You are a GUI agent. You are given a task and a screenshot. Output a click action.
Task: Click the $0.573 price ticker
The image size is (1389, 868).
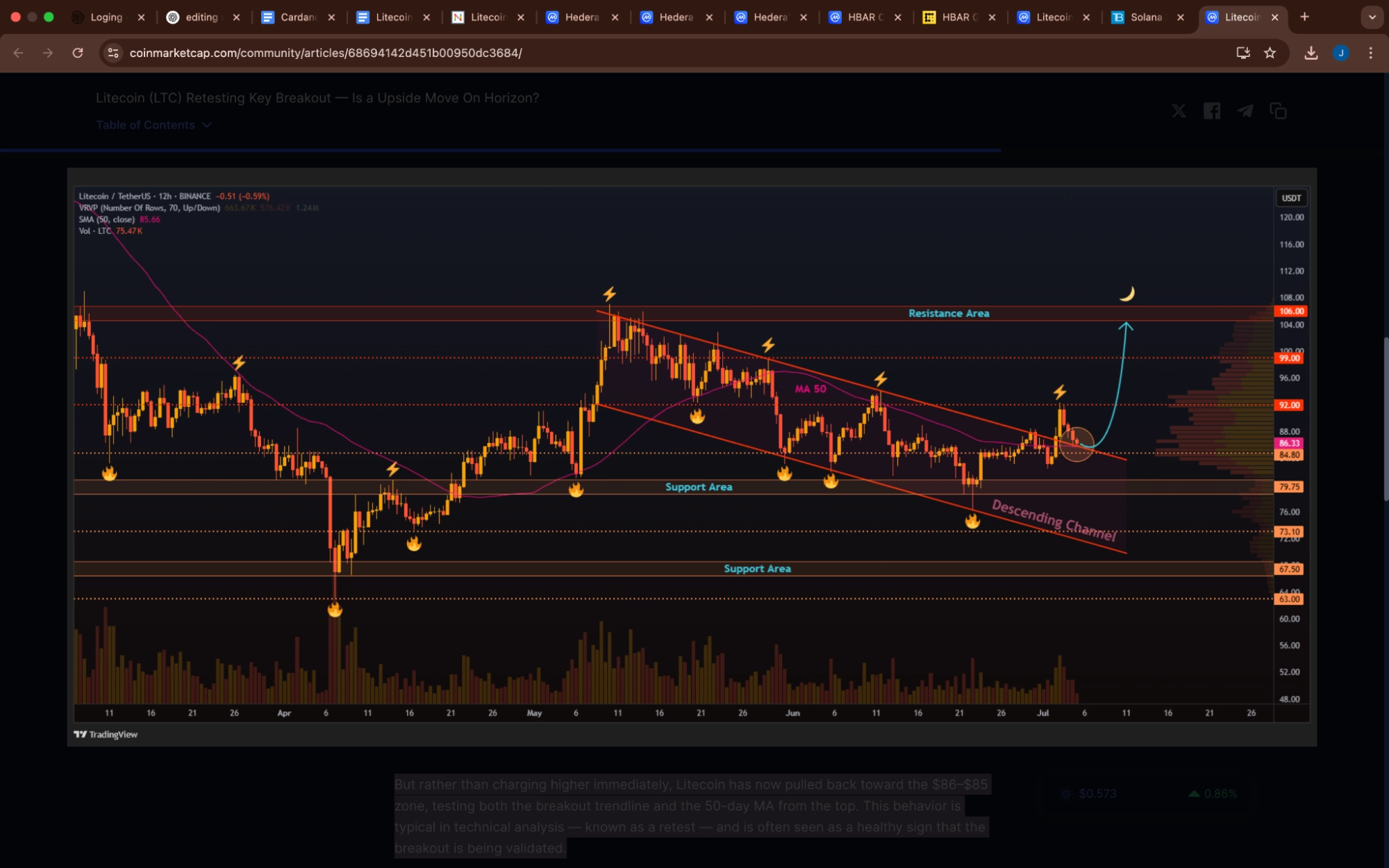[x=1088, y=793]
